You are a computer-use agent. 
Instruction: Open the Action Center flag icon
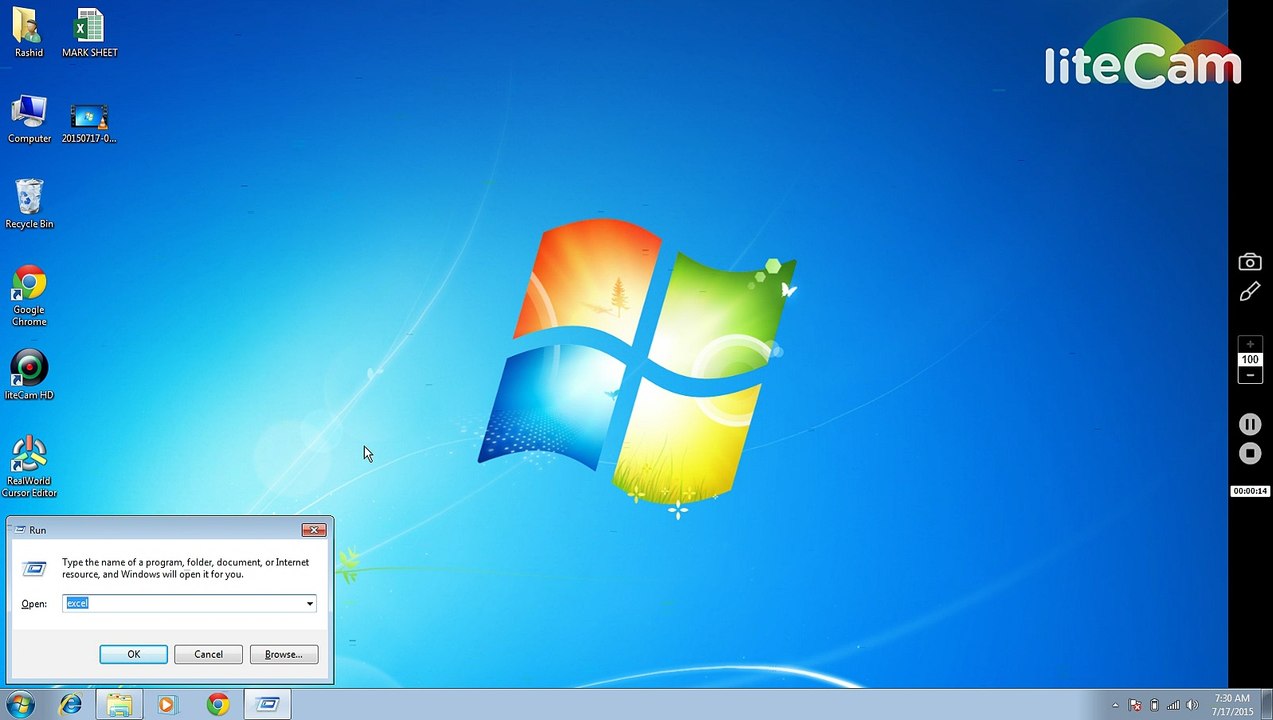[1135, 705]
